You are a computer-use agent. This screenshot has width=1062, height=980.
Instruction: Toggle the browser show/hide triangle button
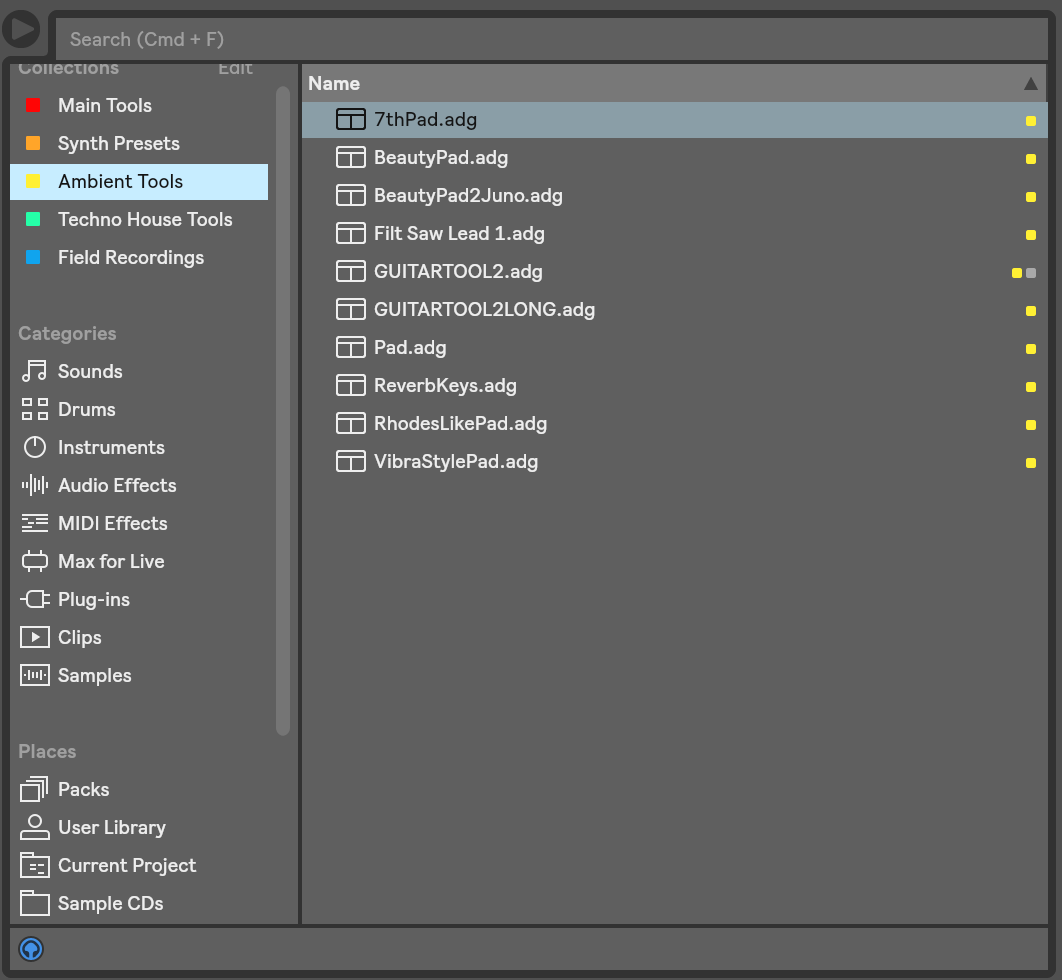coord(21,29)
